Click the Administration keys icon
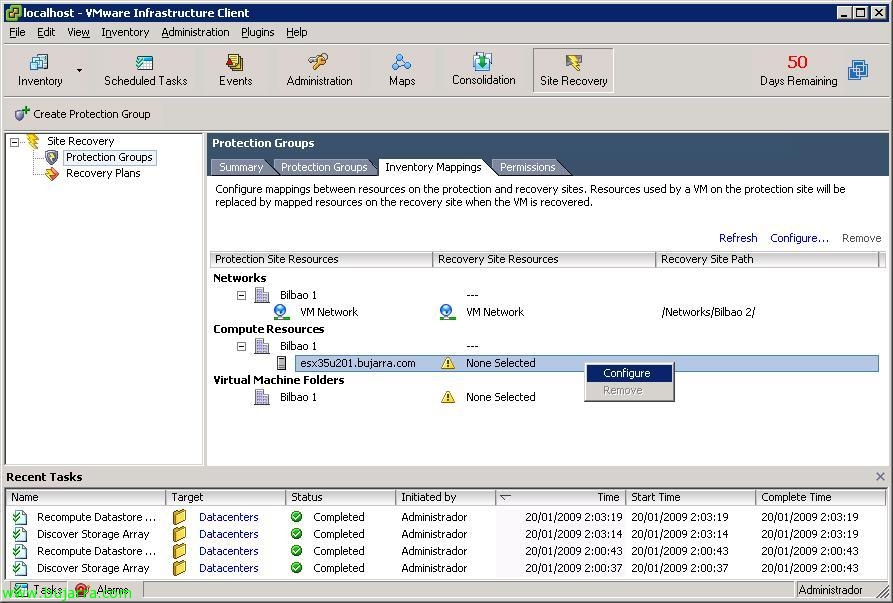This screenshot has width=893, height=603. coord(319,62)
